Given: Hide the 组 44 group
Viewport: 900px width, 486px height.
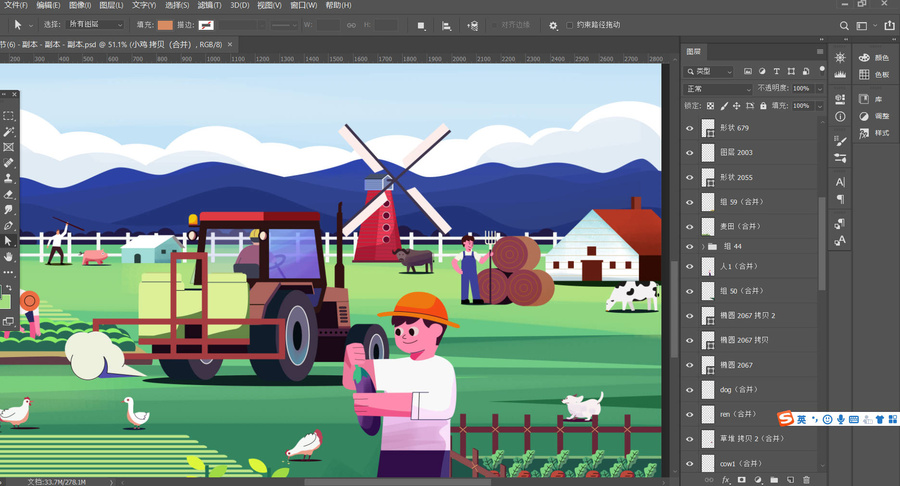Looking at the screenshot, I should 689,247.
